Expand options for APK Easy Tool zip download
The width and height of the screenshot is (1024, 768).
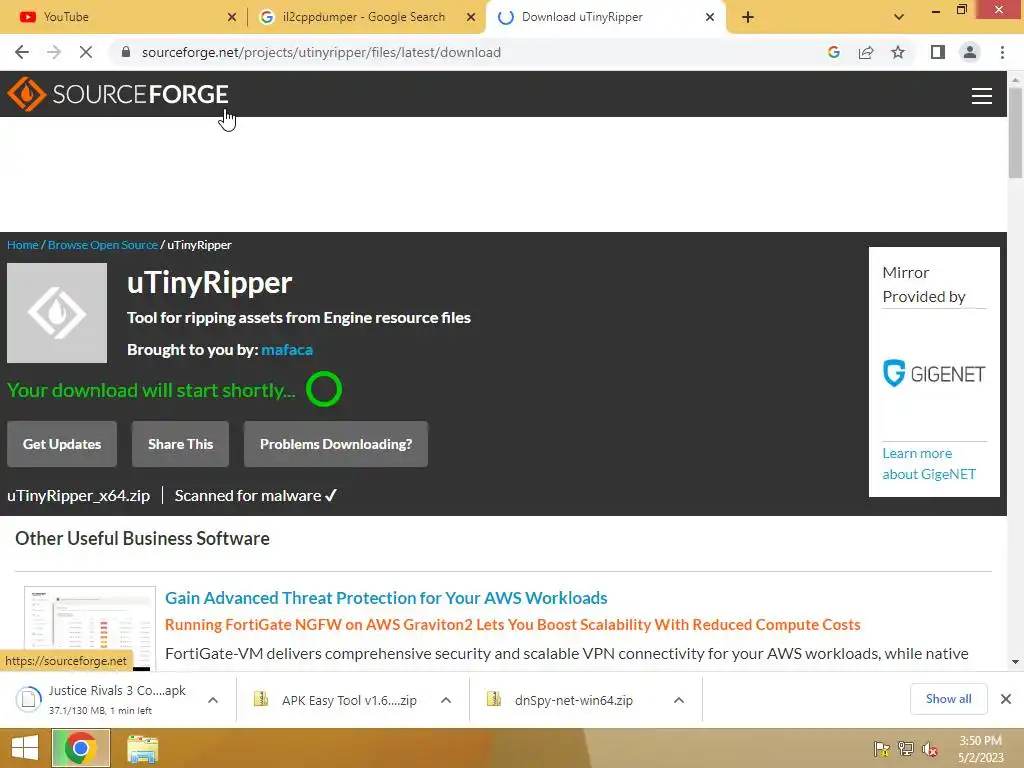(x=446, y=700)
